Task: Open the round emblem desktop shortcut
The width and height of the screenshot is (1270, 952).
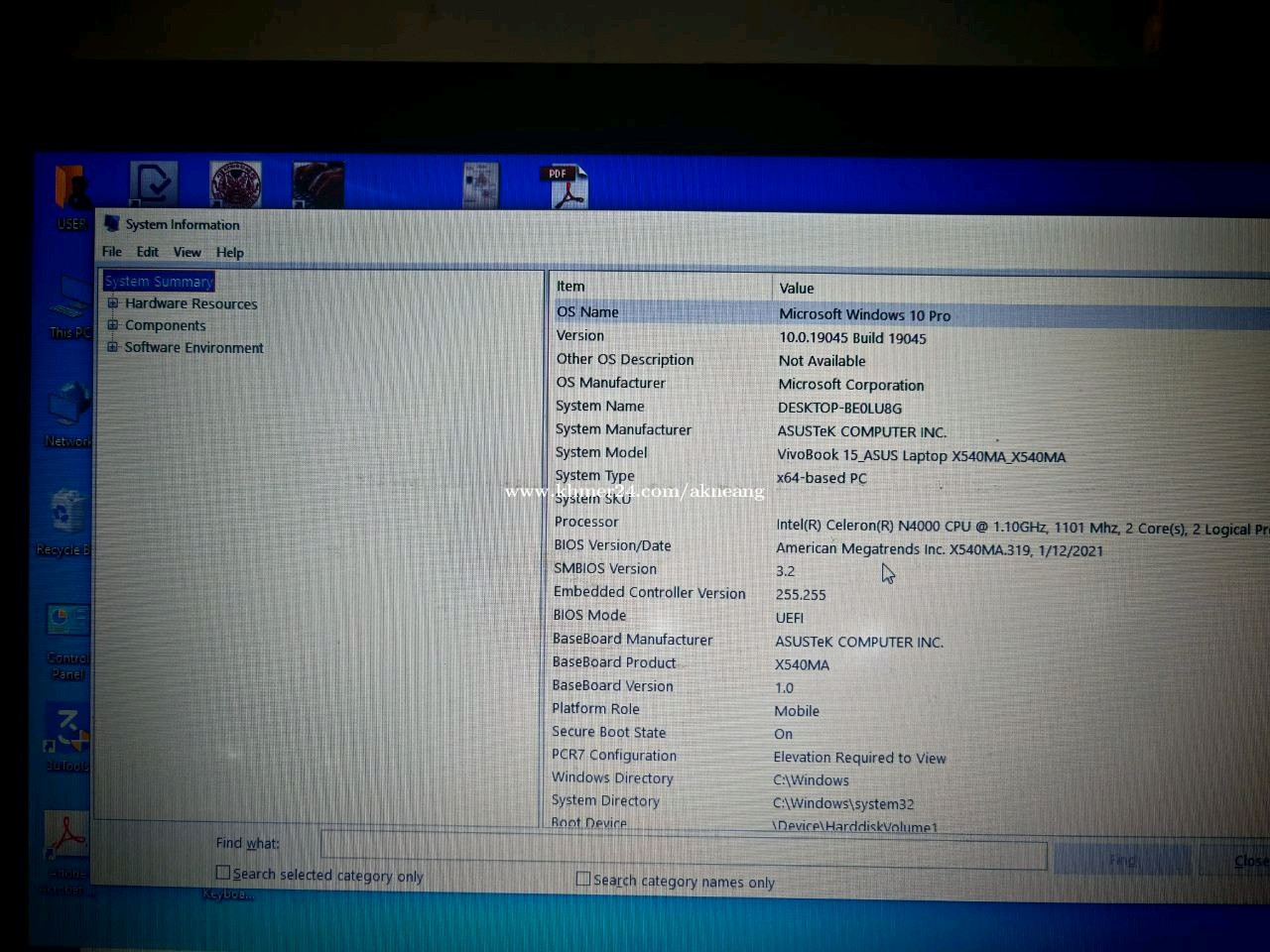Action: pos(235,184)
